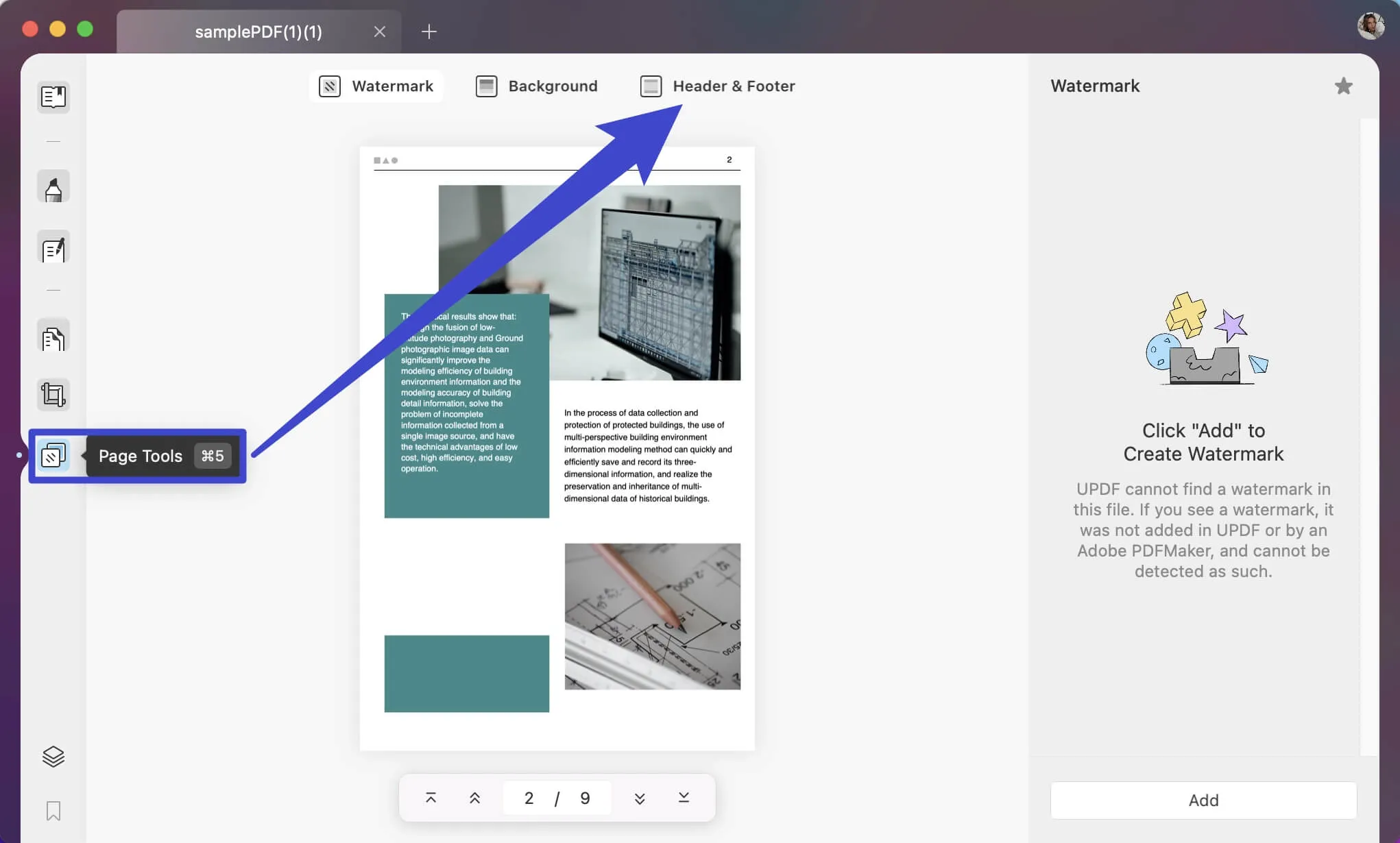Go to the next page with the down chevron

[639, 797]
